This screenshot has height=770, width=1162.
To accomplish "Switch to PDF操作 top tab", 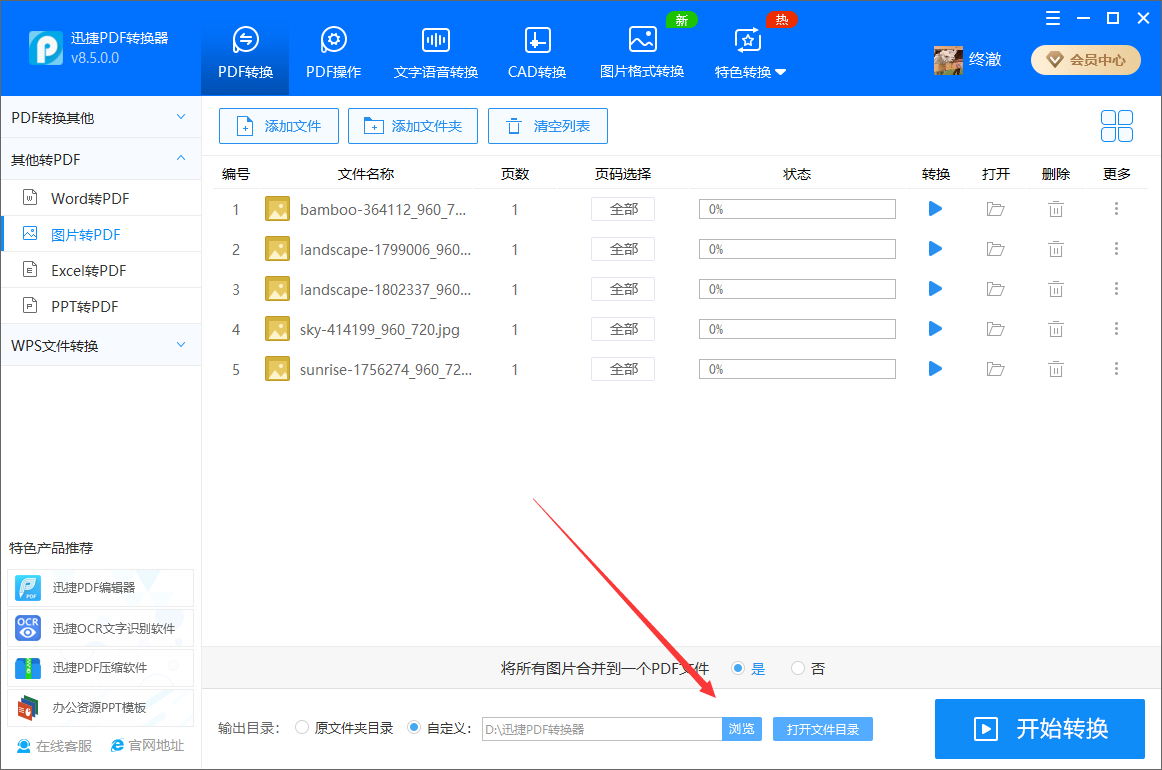I will [333, 52].
